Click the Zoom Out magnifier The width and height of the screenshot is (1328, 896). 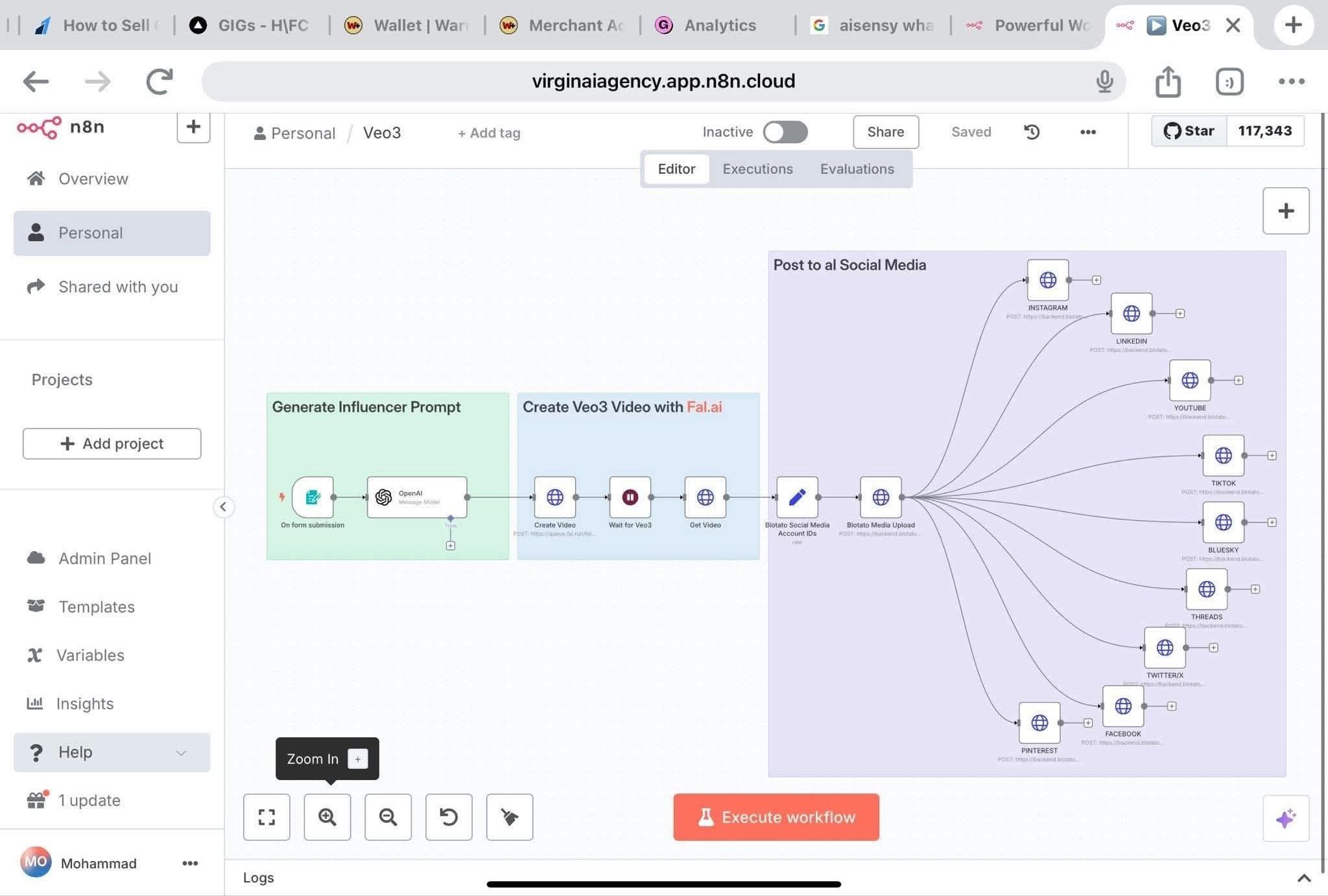tap(388, 817)
